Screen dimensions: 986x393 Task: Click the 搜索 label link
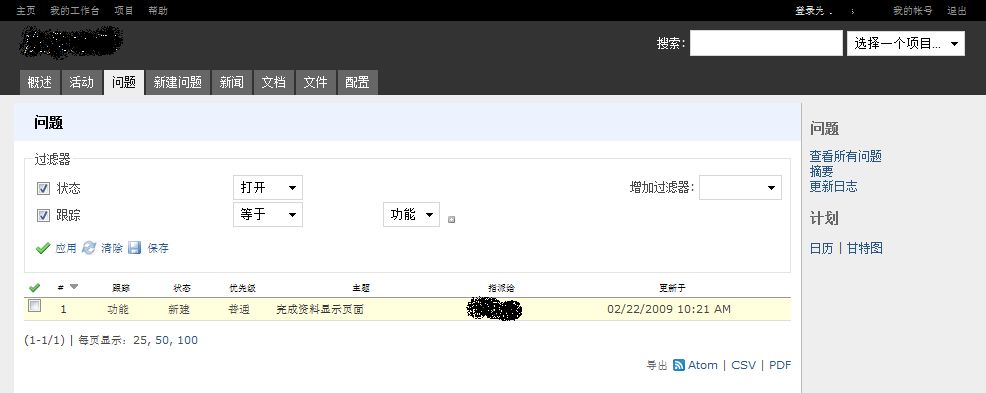670,43
